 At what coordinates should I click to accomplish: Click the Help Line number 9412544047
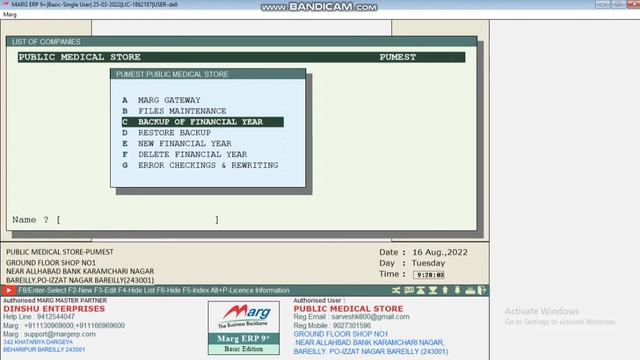click(x=56, y=317)
